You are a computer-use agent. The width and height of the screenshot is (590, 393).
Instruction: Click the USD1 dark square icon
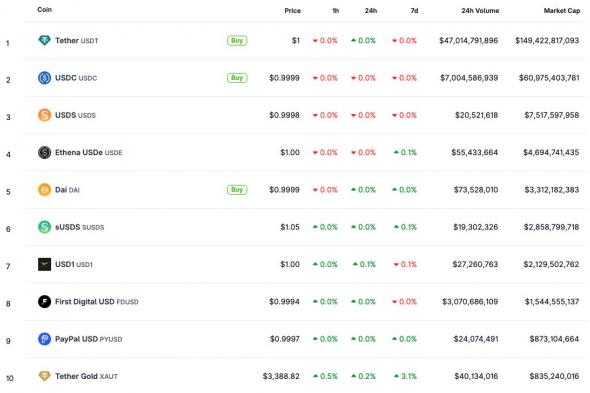(44, 264)
